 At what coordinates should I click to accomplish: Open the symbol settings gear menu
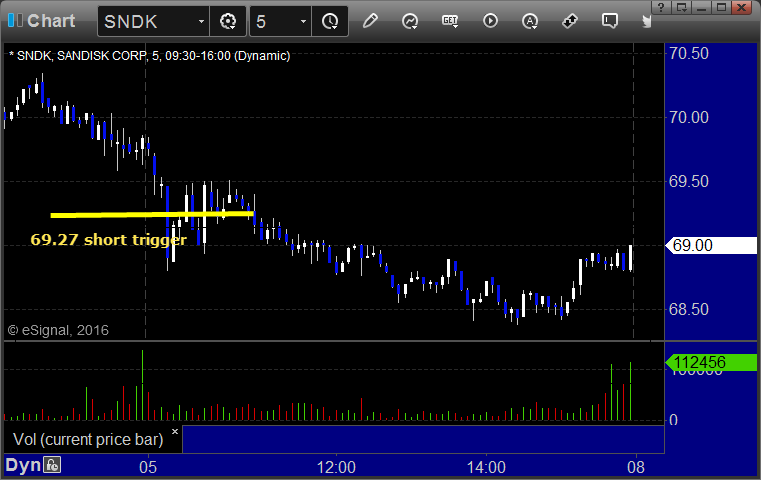(x=228, y=21)
